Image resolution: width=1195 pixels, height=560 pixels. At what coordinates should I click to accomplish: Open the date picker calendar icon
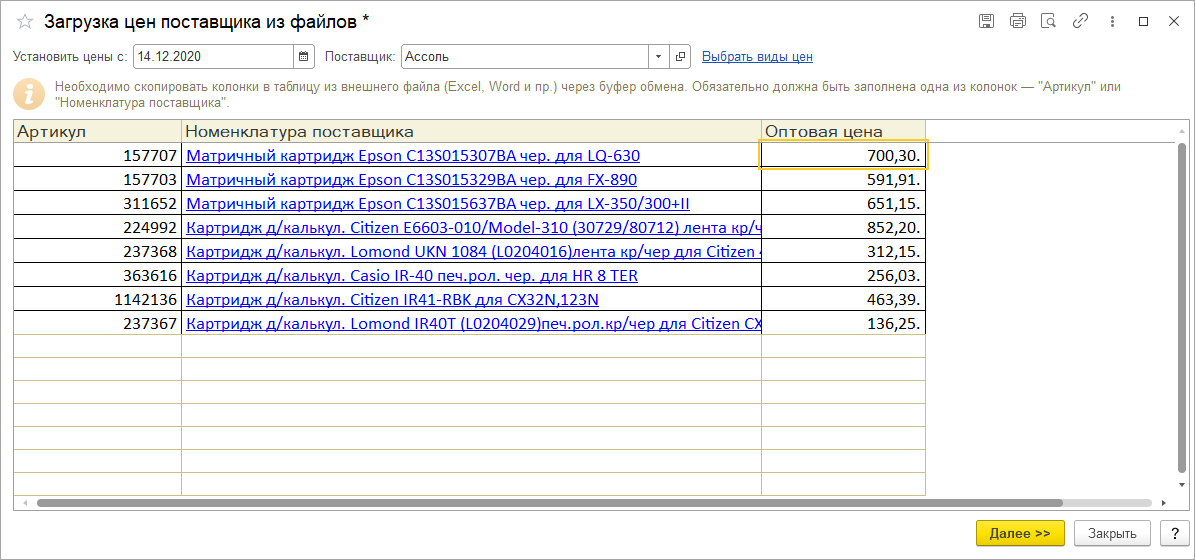pyautogui.click(x=304, y=57)
